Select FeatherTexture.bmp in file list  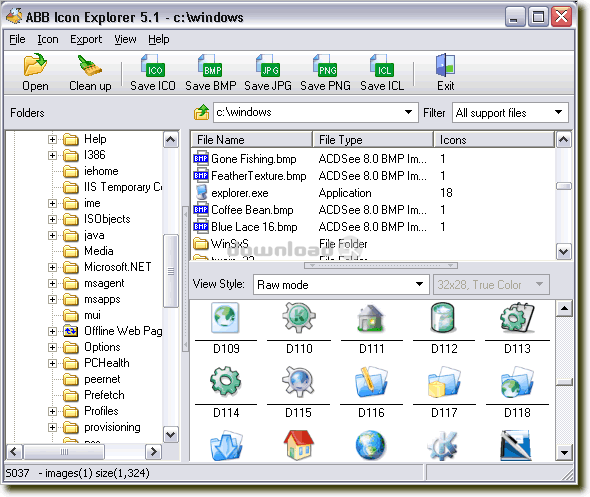click(259, 176)
